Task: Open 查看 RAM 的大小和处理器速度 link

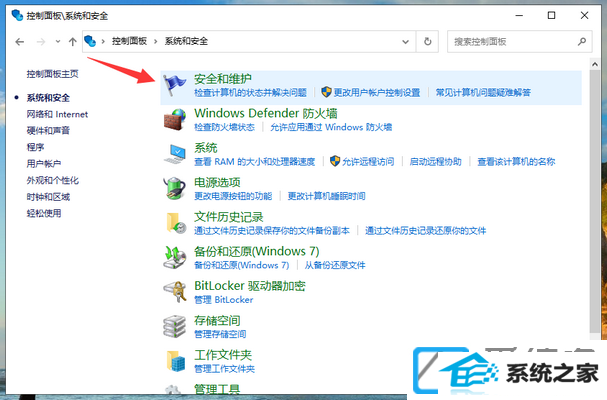Action: coord(255,161)
